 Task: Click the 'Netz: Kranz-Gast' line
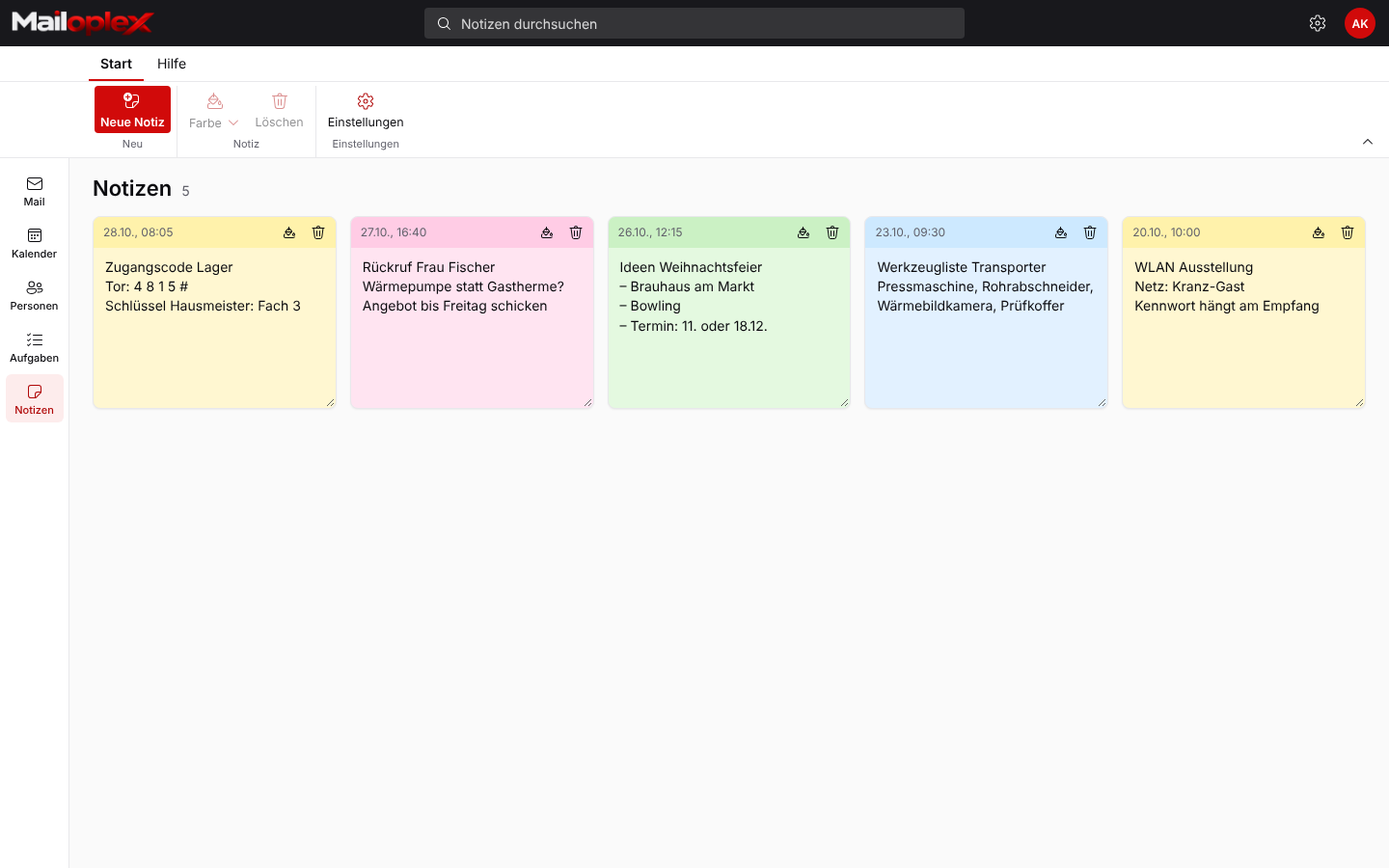[1189, 286]
